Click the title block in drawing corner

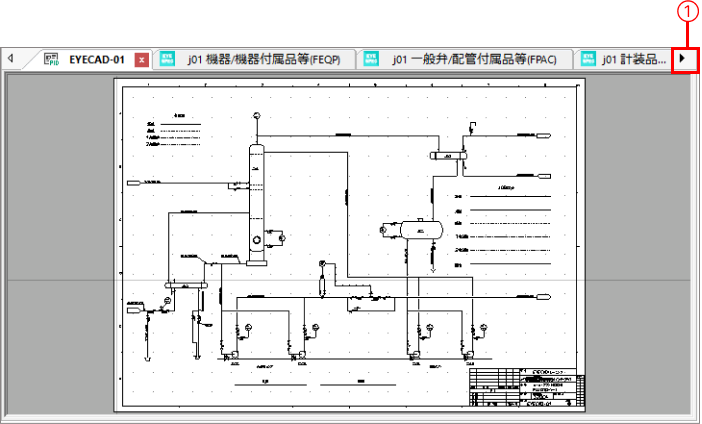pos(528,387)
